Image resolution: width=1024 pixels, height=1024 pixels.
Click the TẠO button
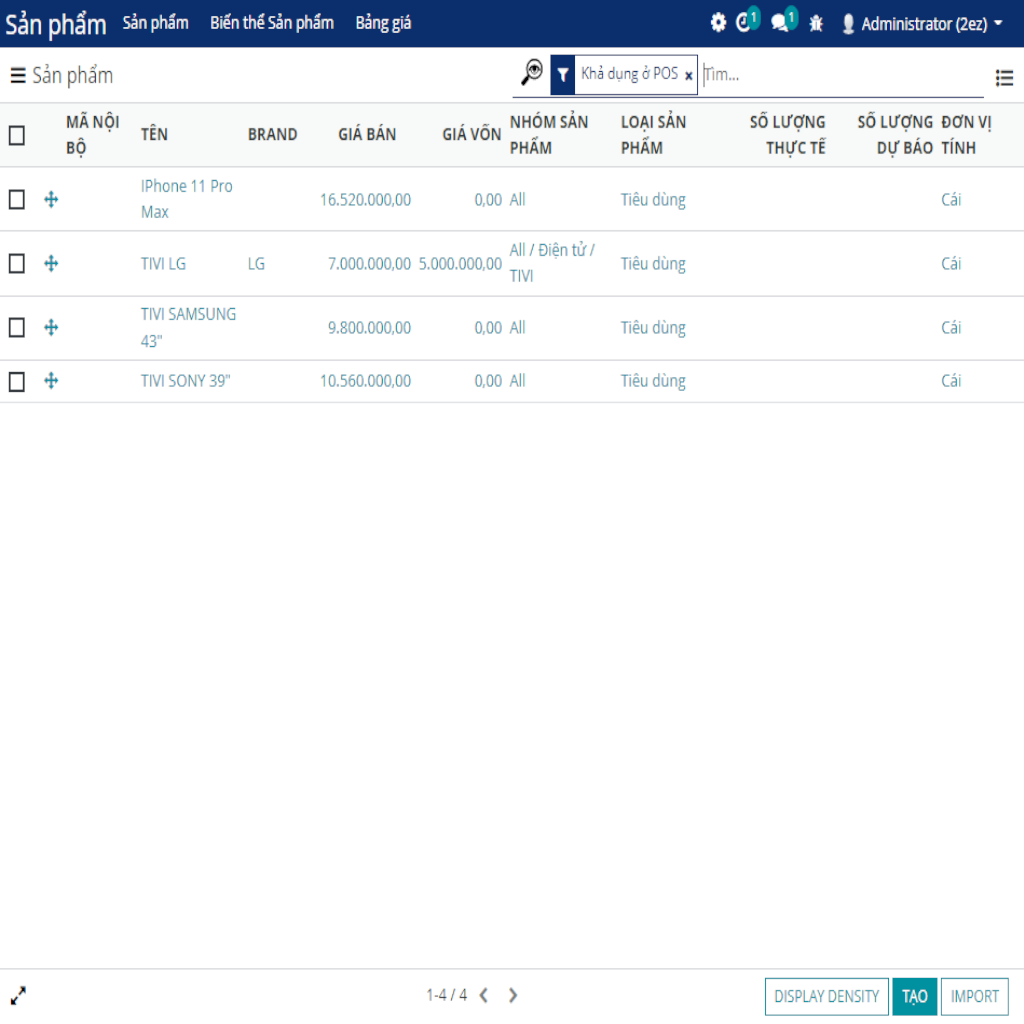(914, 996)
